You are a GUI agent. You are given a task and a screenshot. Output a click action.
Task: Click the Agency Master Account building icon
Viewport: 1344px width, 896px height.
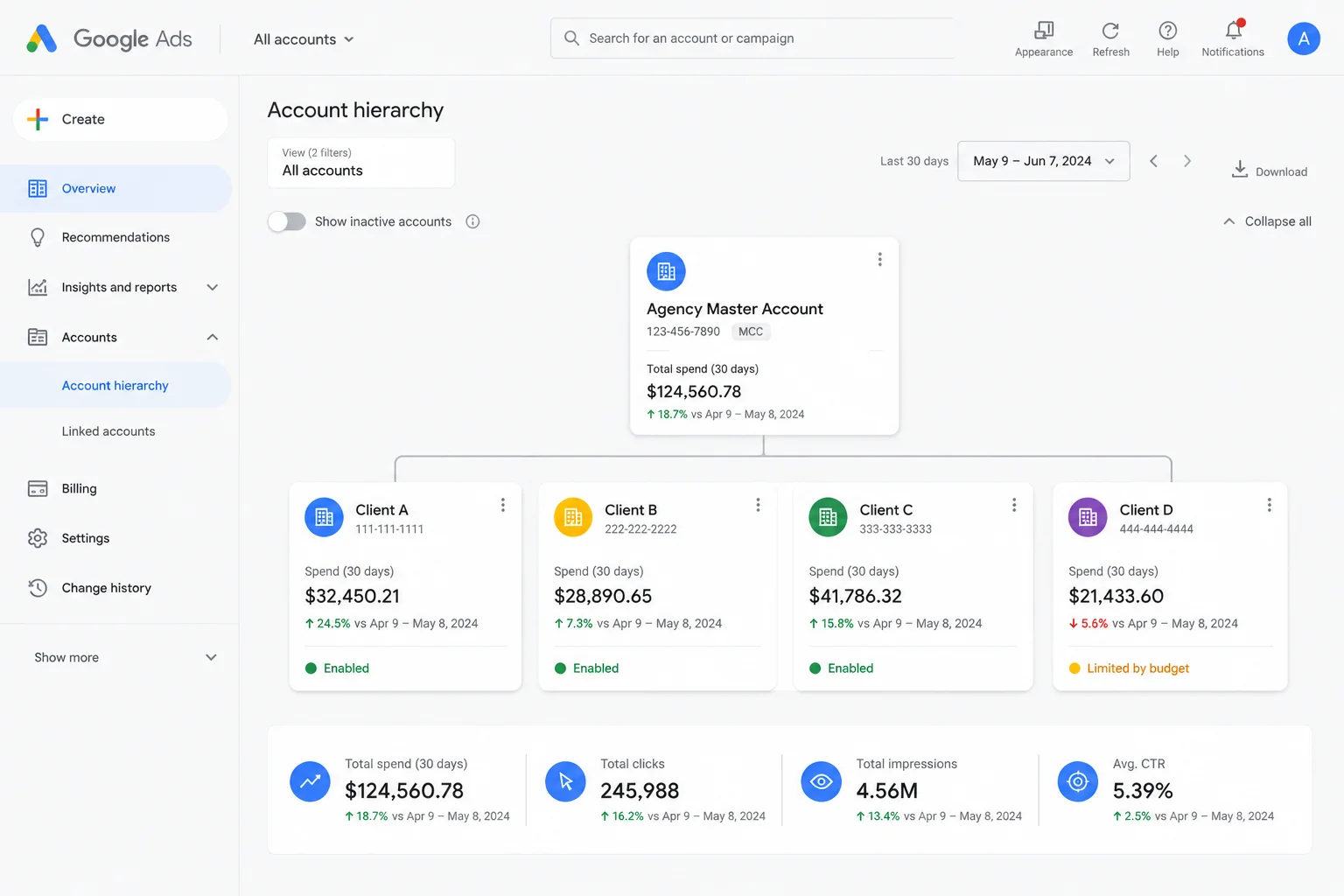(666, 271)
